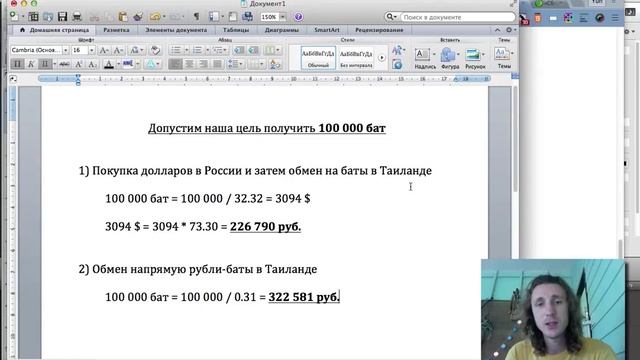Apply the Обычный style
This screenshot has height=360, width=640.
pyautogui.click(x=318, y=58)
